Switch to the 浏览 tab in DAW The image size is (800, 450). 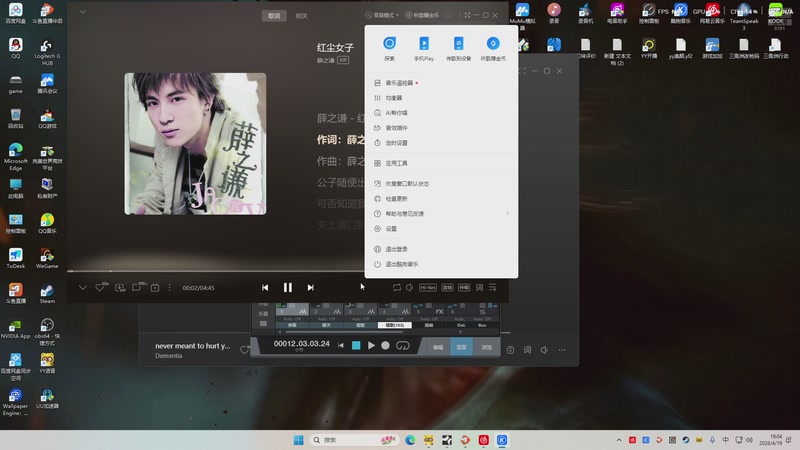click(x=486, y=347)
